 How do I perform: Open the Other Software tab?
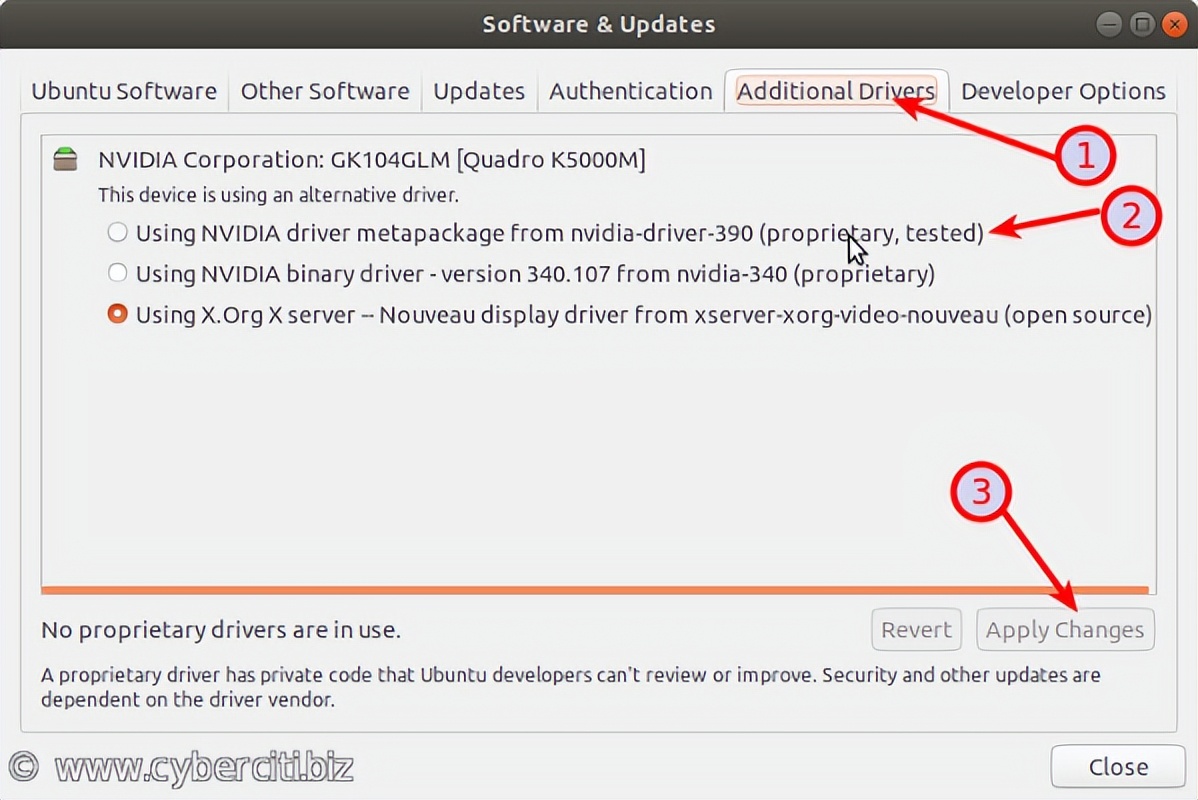[x=325, y=91]
